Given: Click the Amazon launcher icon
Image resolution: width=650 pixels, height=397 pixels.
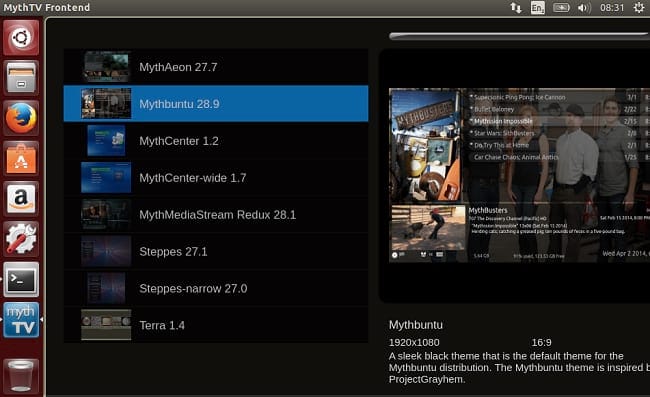Looking at the screenshot, I should tap(21, 198).
